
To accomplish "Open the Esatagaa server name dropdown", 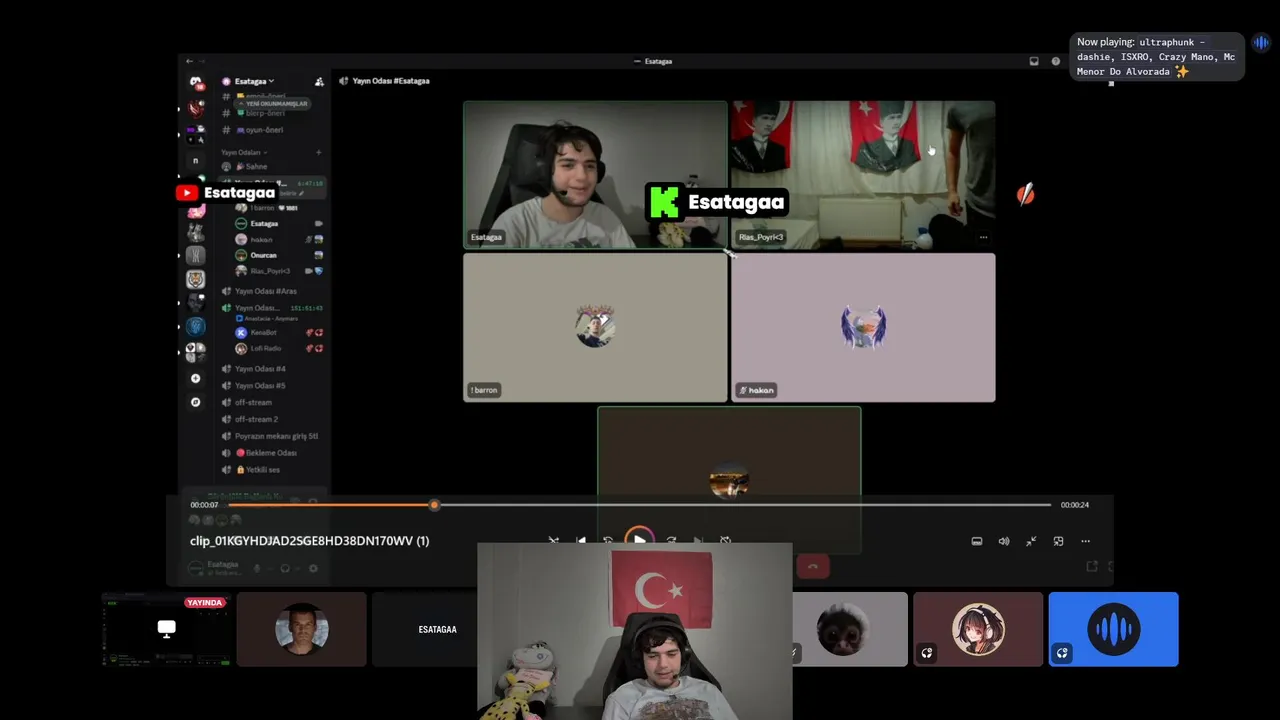I will point(253,81).
